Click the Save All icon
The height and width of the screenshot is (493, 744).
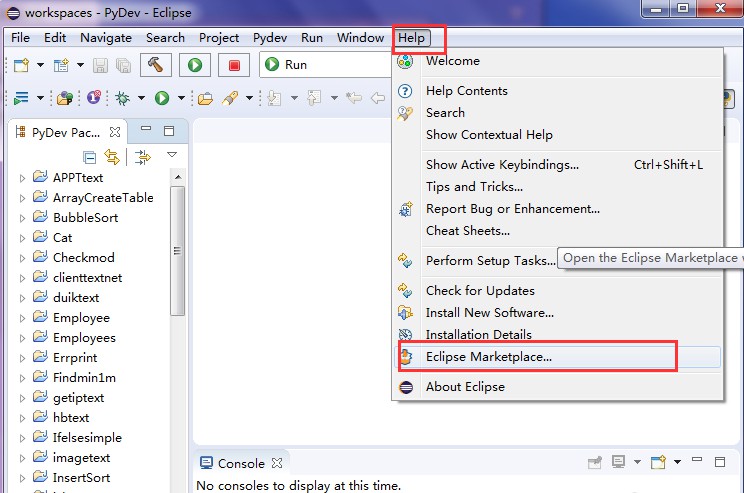[x=123, y=65]
